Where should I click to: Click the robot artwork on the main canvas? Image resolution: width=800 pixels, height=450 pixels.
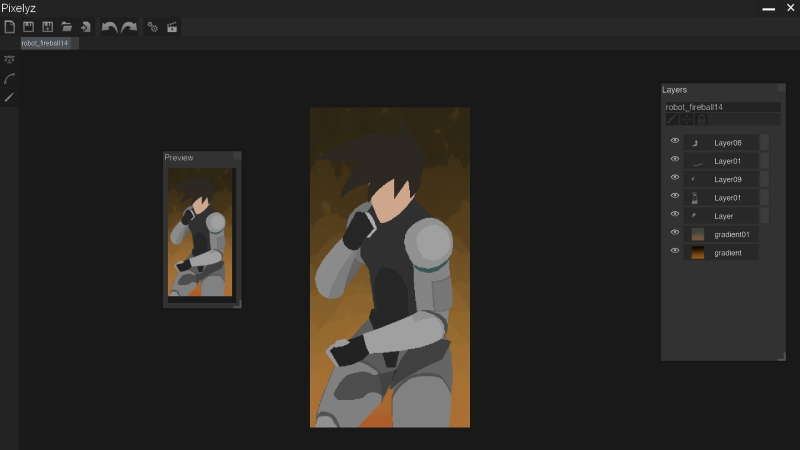390,267
